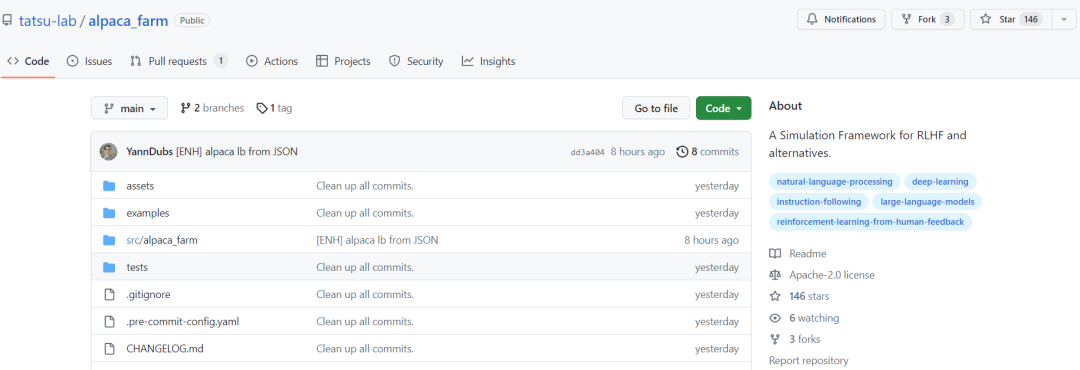Image resolution: width=1080 pixels, height=370 pixels.
Task: View the 8 commits history link
Action: 707,152
